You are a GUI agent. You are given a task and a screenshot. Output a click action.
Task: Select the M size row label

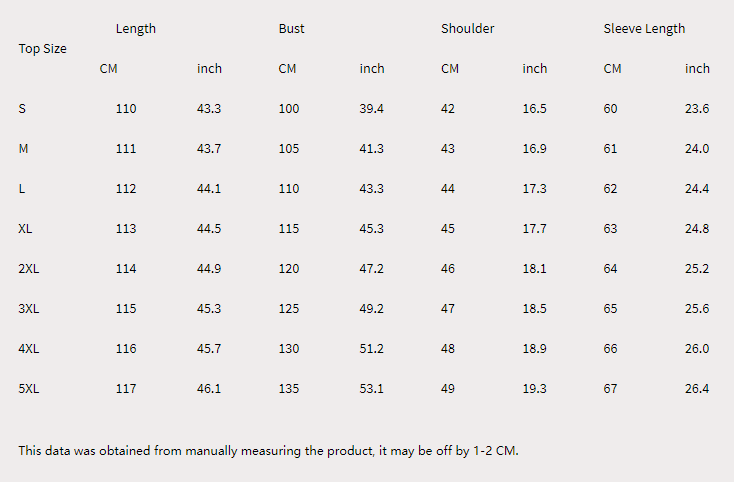[23, 149]
